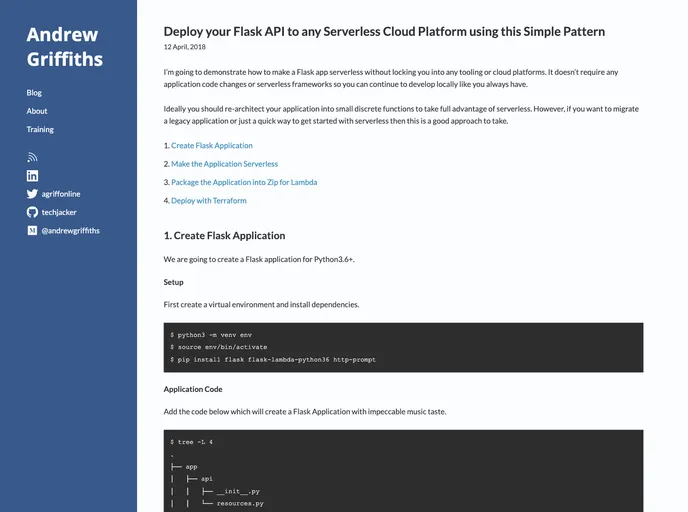Open the RSS feed icon
The image size is (688, 512).
click(x=32, y=157)
